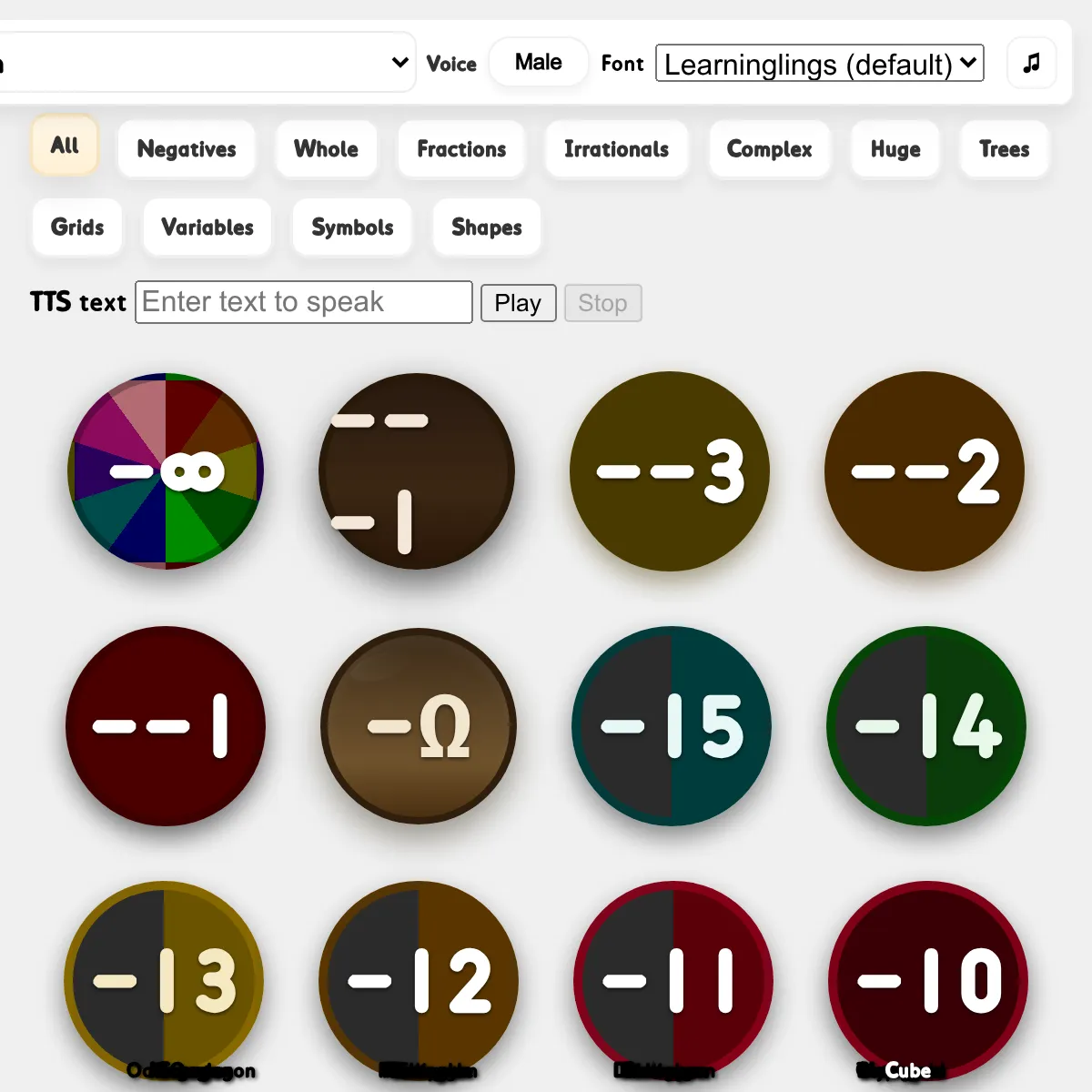Toggle the Male voice option
The width and height of the screenshot is (1092, 1092).
tap(538, 62)
